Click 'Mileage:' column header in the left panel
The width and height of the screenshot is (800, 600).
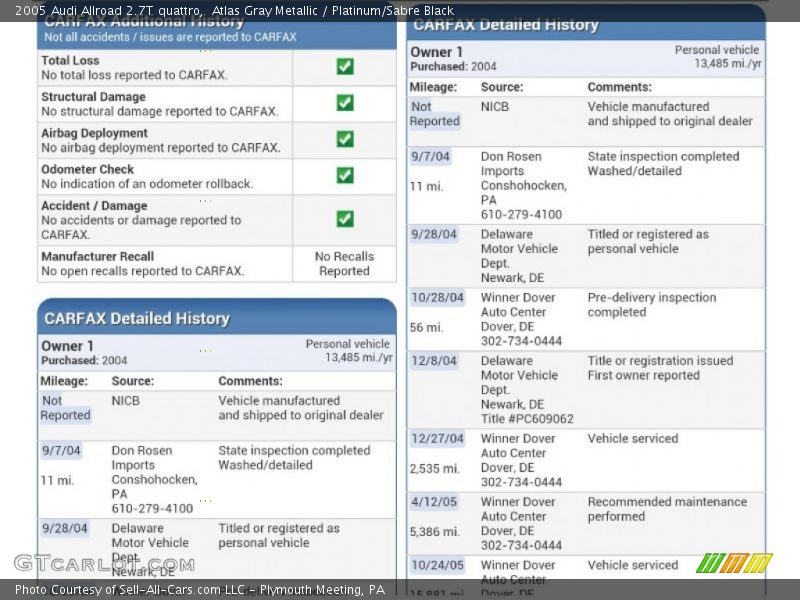click(x=64, y=381)
